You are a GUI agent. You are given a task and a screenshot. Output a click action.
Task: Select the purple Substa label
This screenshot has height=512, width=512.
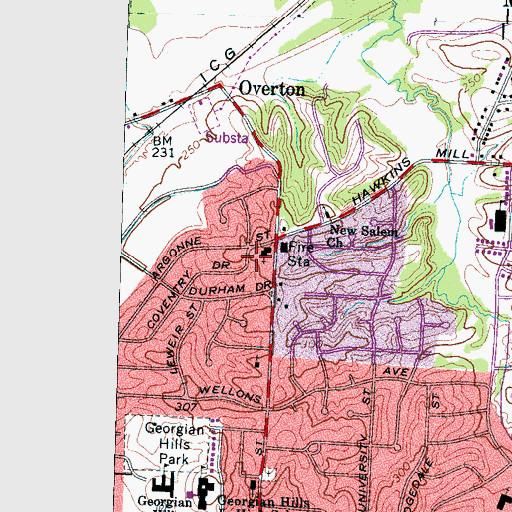pos(227,138)
